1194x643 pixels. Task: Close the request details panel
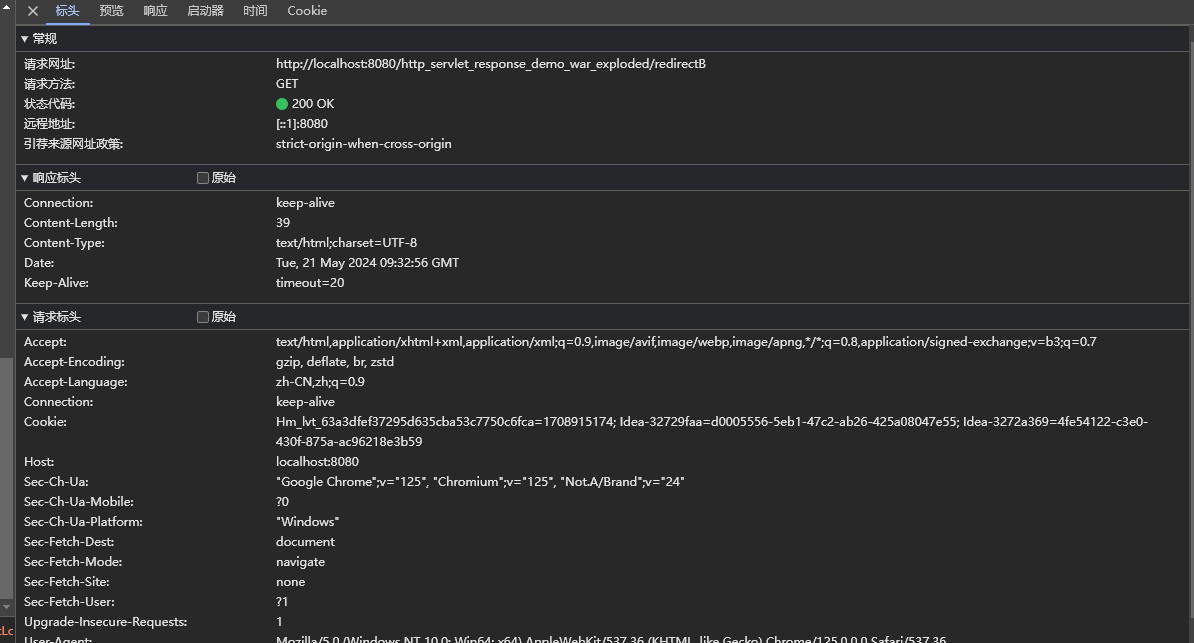(33, 11)
